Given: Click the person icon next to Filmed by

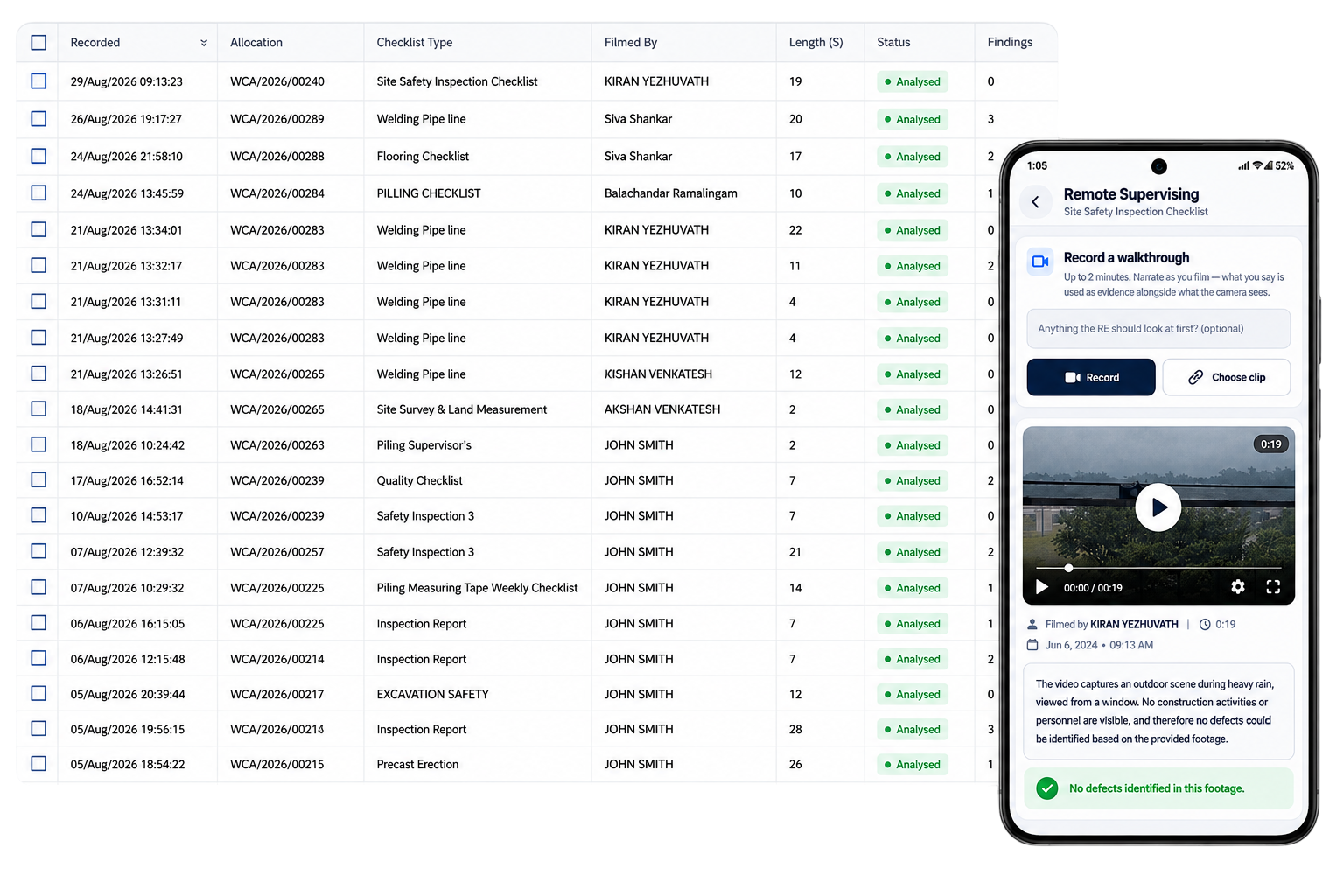Looking at the screenshot, I should pos(1032,625).
